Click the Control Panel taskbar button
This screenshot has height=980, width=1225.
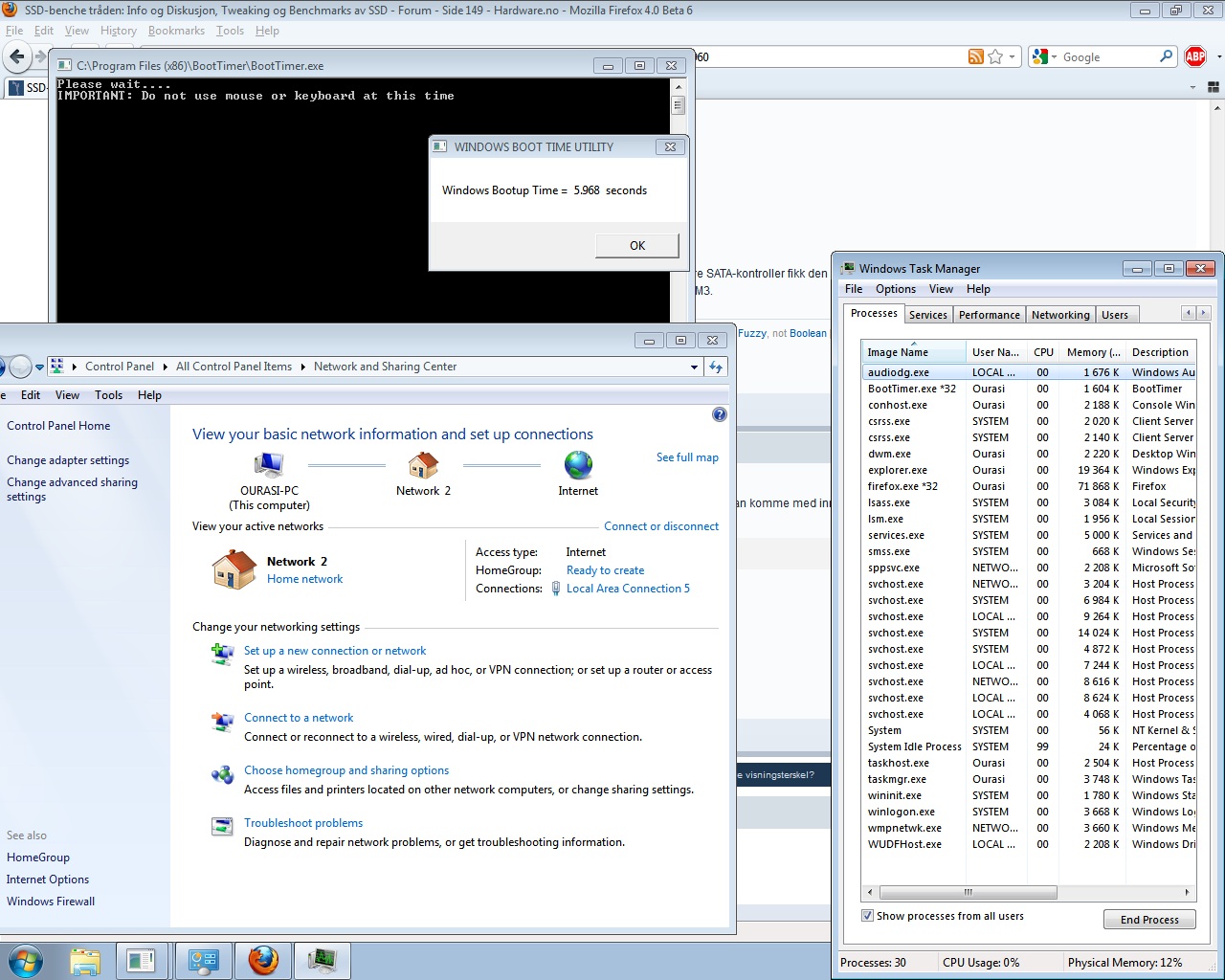(203, 961)
